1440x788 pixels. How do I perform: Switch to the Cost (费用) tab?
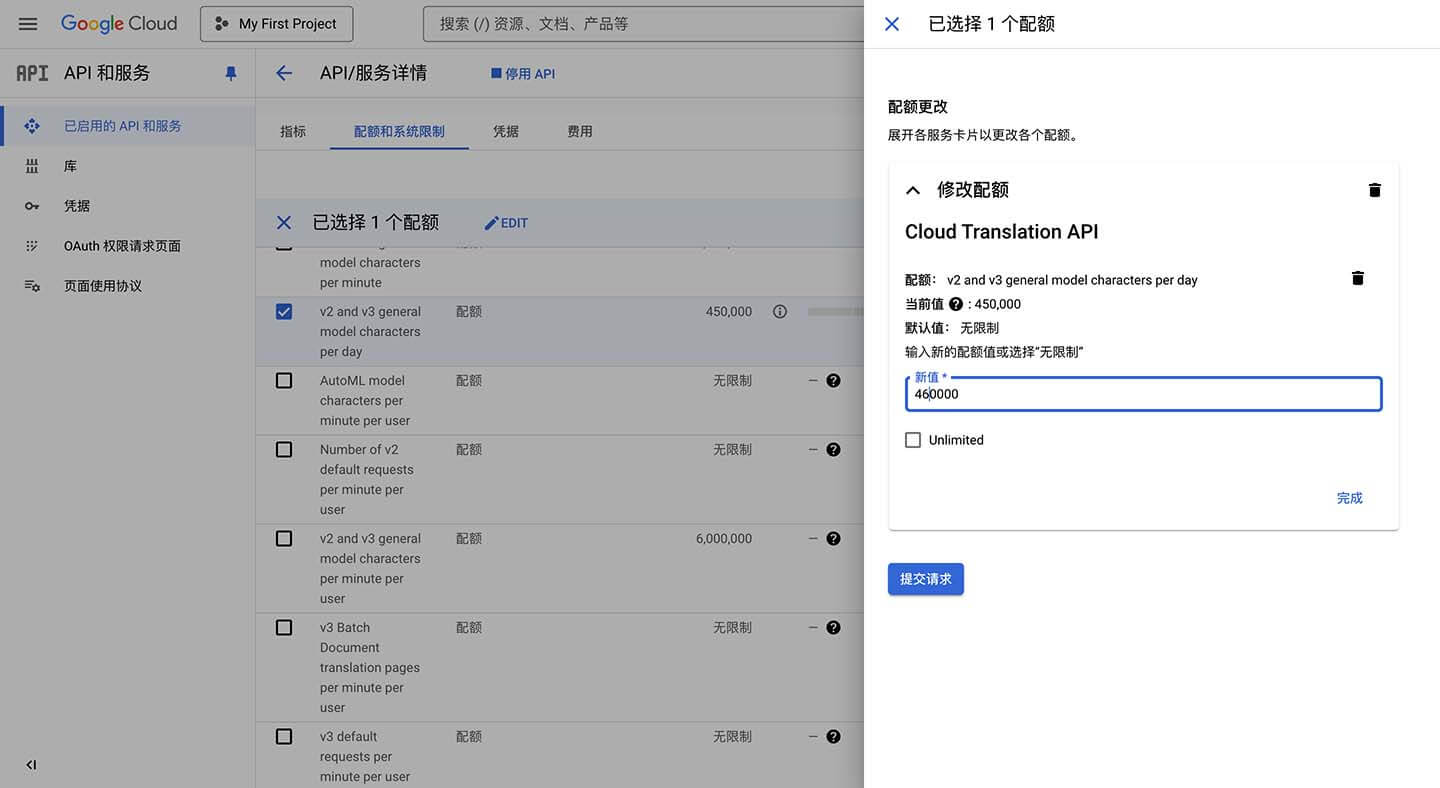coord(580,131)
